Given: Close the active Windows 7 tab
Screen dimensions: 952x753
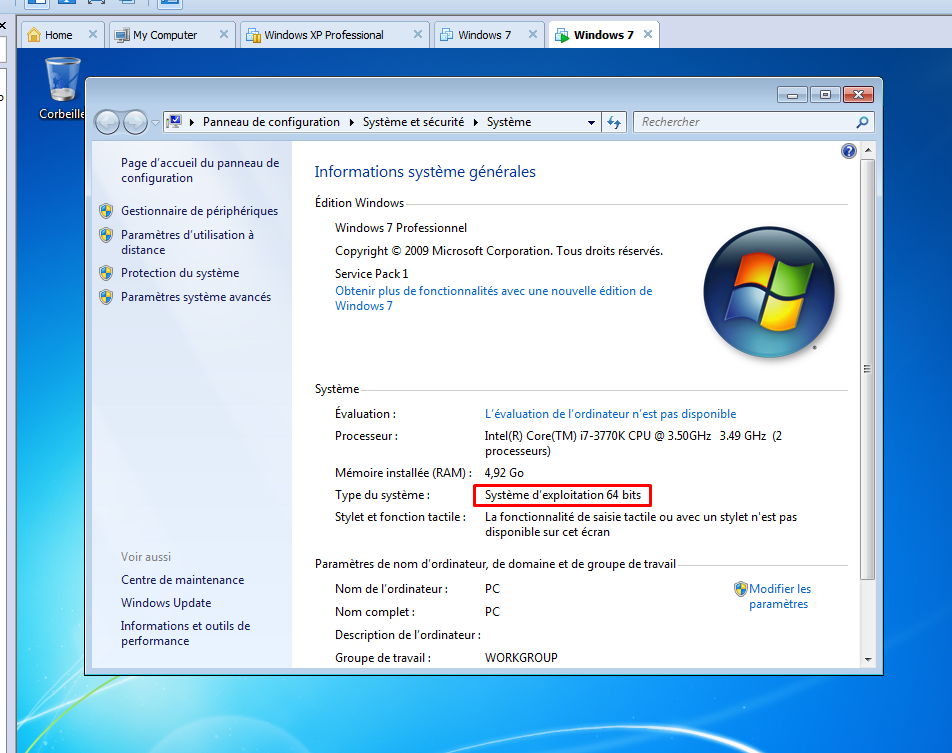Looking at the screenshot, I should [x=648, y=35].
